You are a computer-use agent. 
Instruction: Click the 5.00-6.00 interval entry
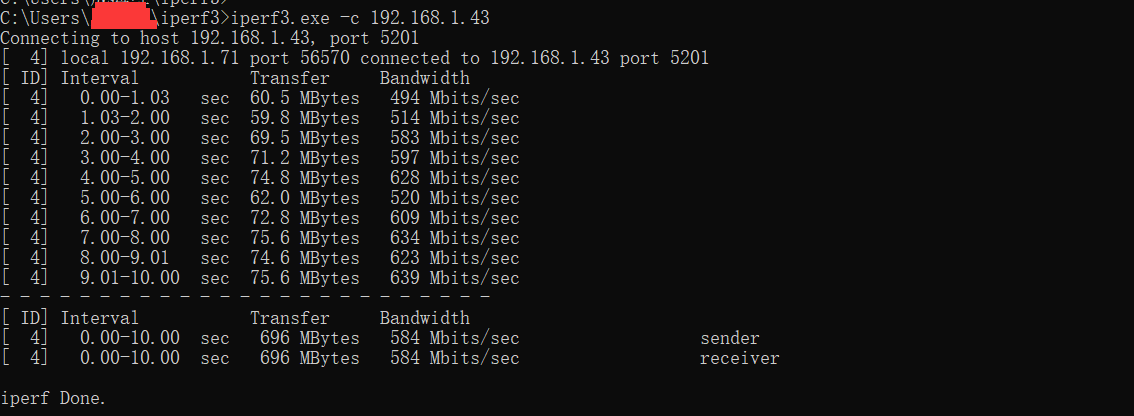(125, 198)
